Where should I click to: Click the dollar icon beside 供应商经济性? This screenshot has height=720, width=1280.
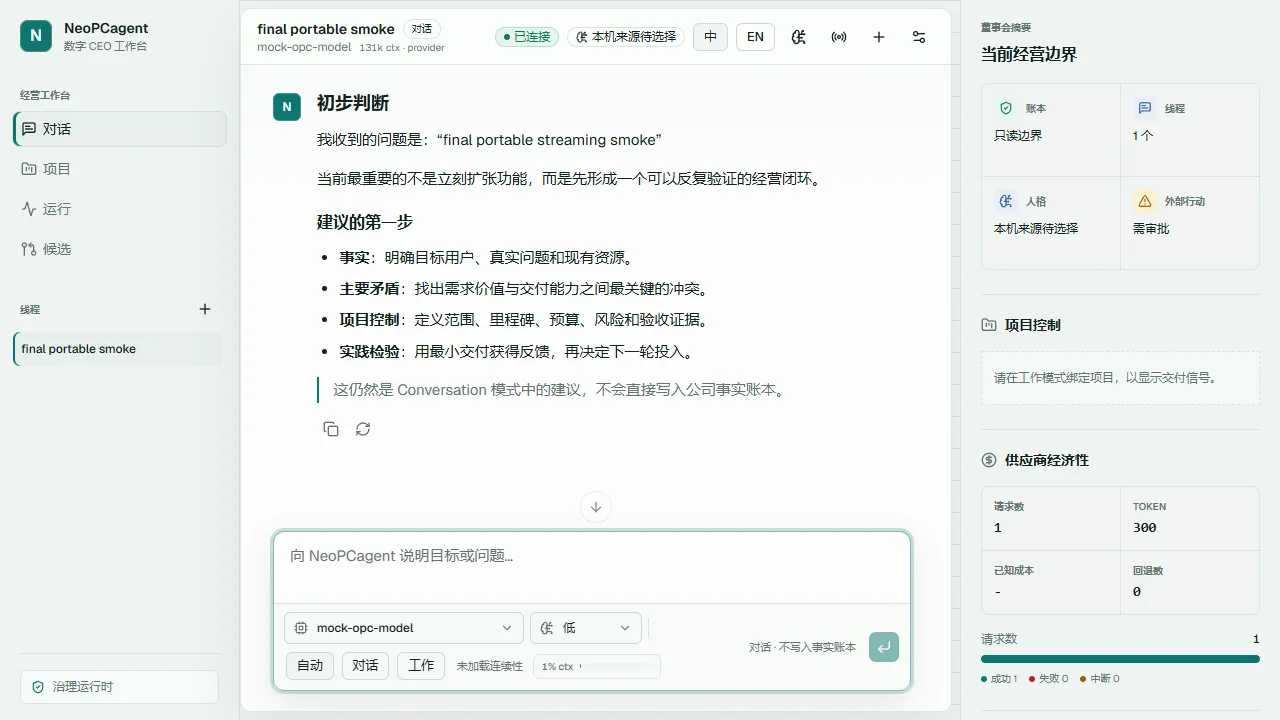(x=989, y=460)
